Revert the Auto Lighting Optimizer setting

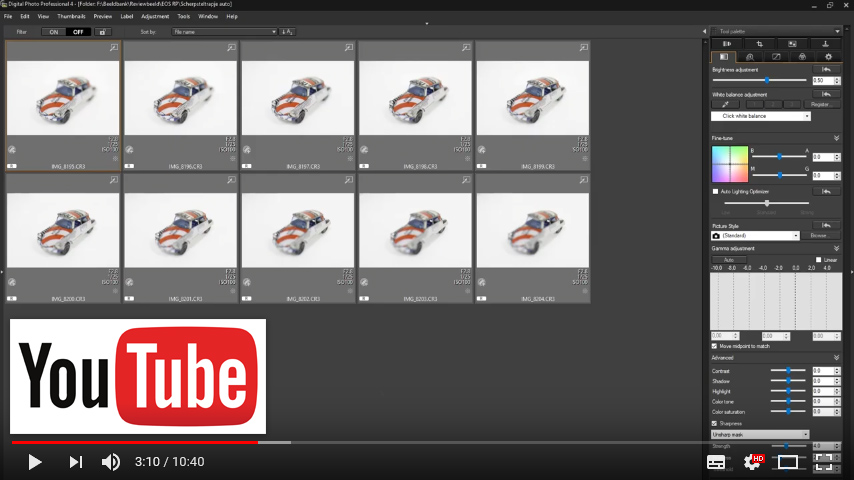pos(826,192)
